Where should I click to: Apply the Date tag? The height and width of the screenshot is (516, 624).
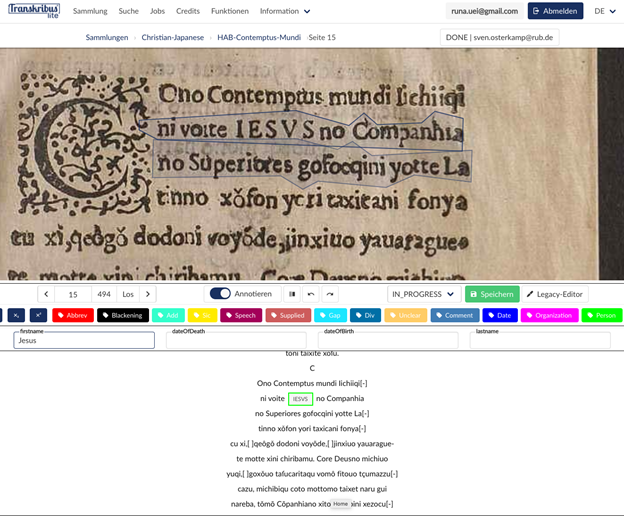point(500,315)
